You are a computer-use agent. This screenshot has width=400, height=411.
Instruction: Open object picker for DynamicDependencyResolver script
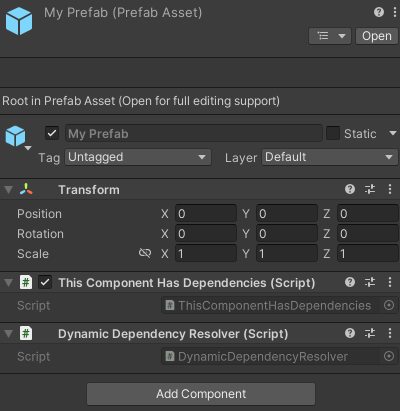pos(389,356)
